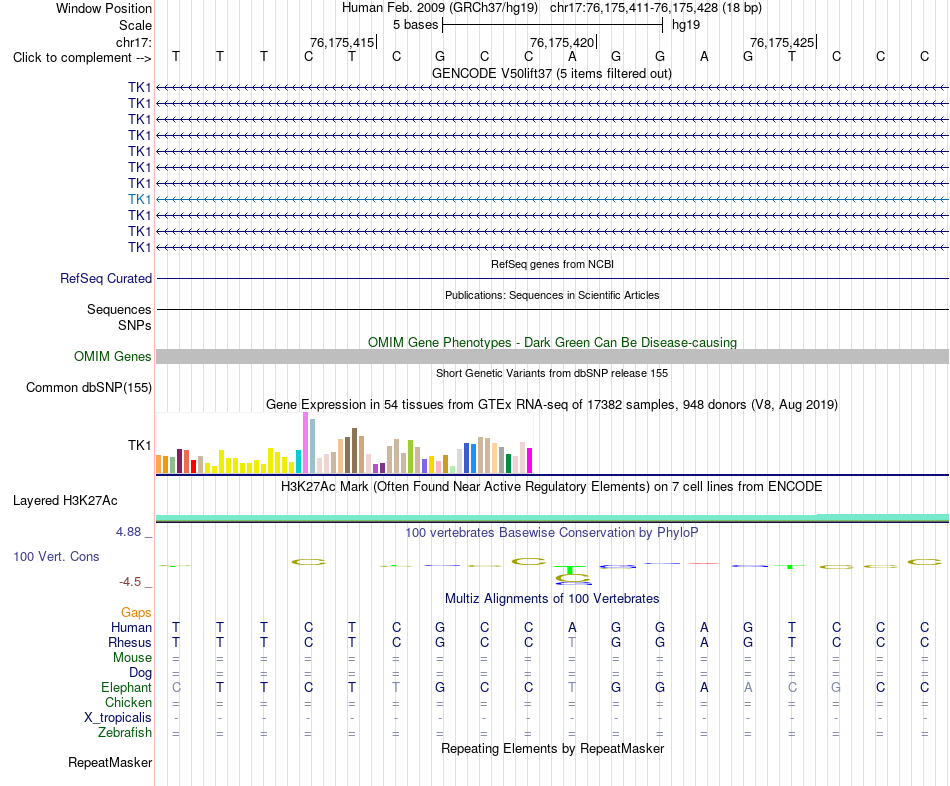950x786 pixels.
Task: Open the GENCODE V50lift37 track title
Action: click(551, 73)
